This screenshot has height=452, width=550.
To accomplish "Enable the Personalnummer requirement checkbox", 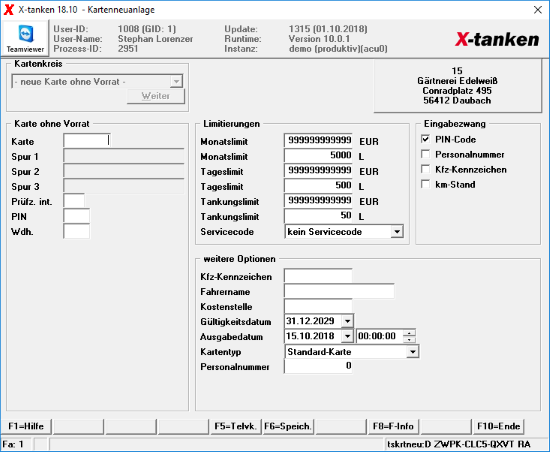I will click(x=425, y=154).
